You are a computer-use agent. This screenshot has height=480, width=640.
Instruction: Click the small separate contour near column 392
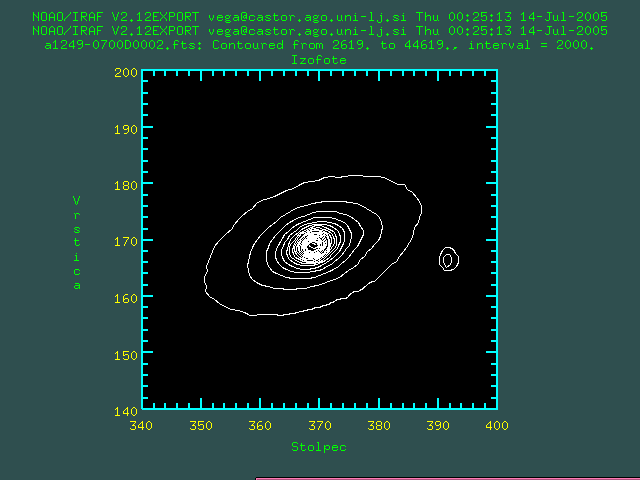click(449, 259)
